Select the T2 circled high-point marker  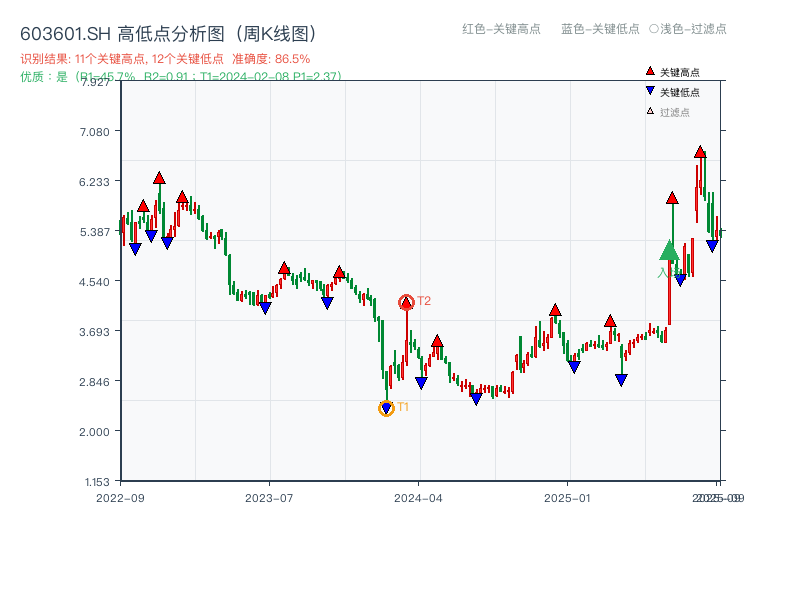click(x=407, y=300)
